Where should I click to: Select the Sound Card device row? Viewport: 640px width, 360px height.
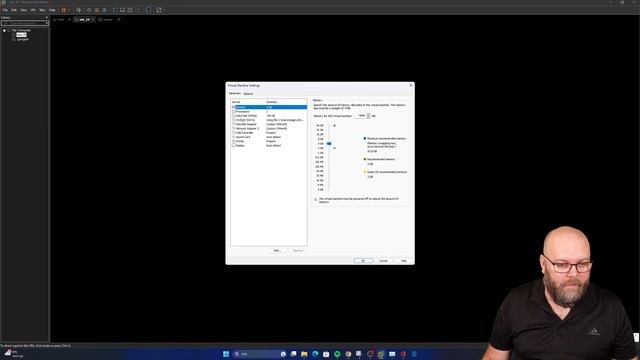(269, 137)
